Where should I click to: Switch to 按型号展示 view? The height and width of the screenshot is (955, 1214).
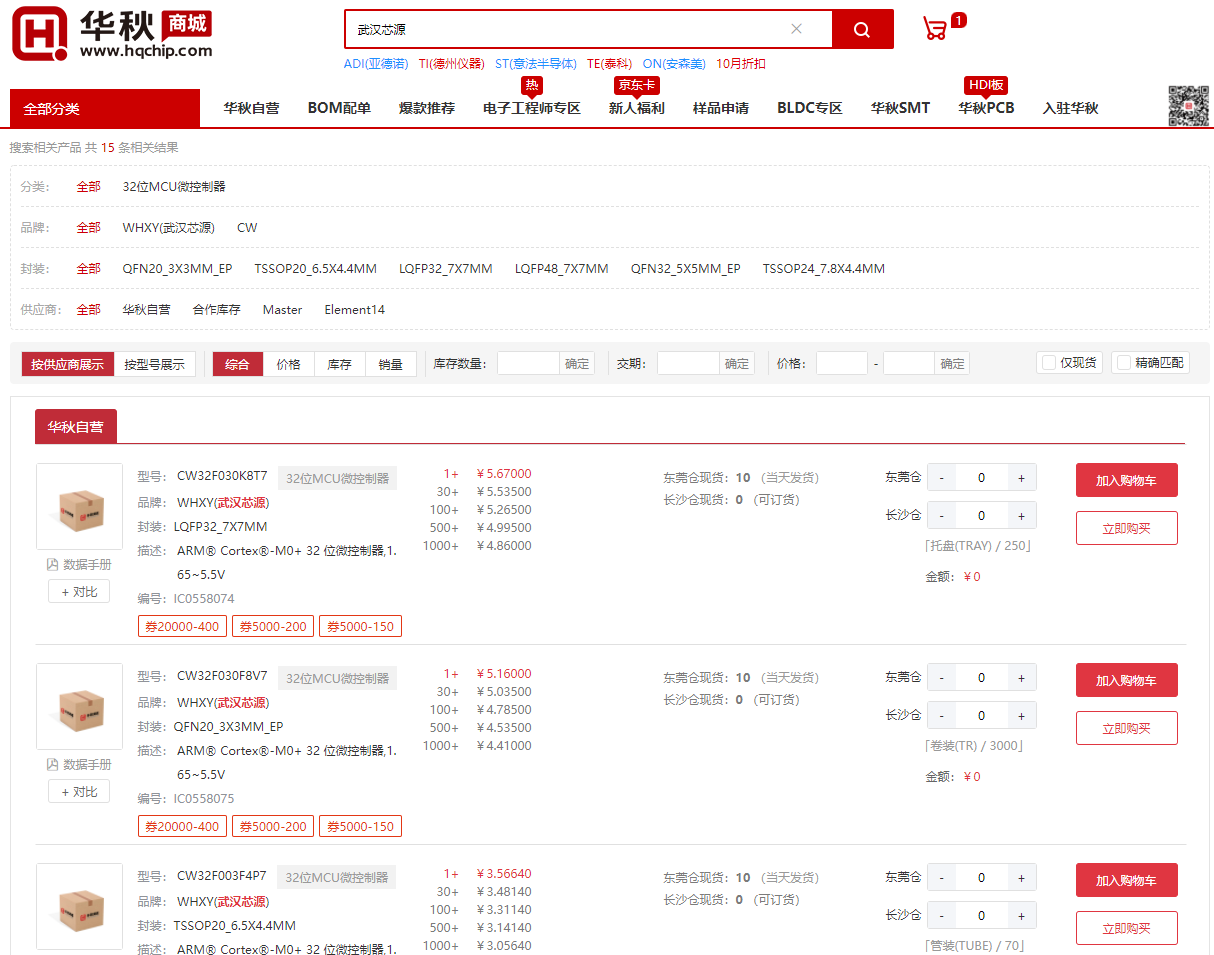154,364
